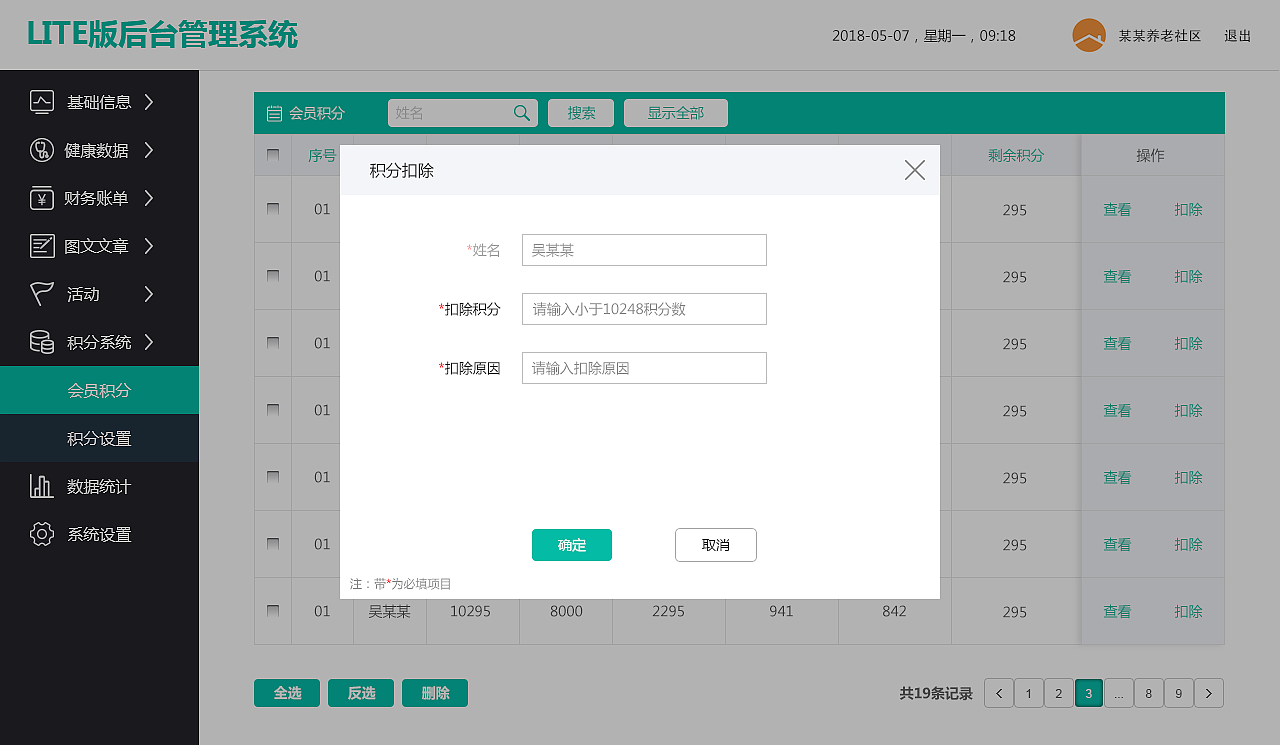Click the 扣除原因 input field

click(x=644, y=368)
